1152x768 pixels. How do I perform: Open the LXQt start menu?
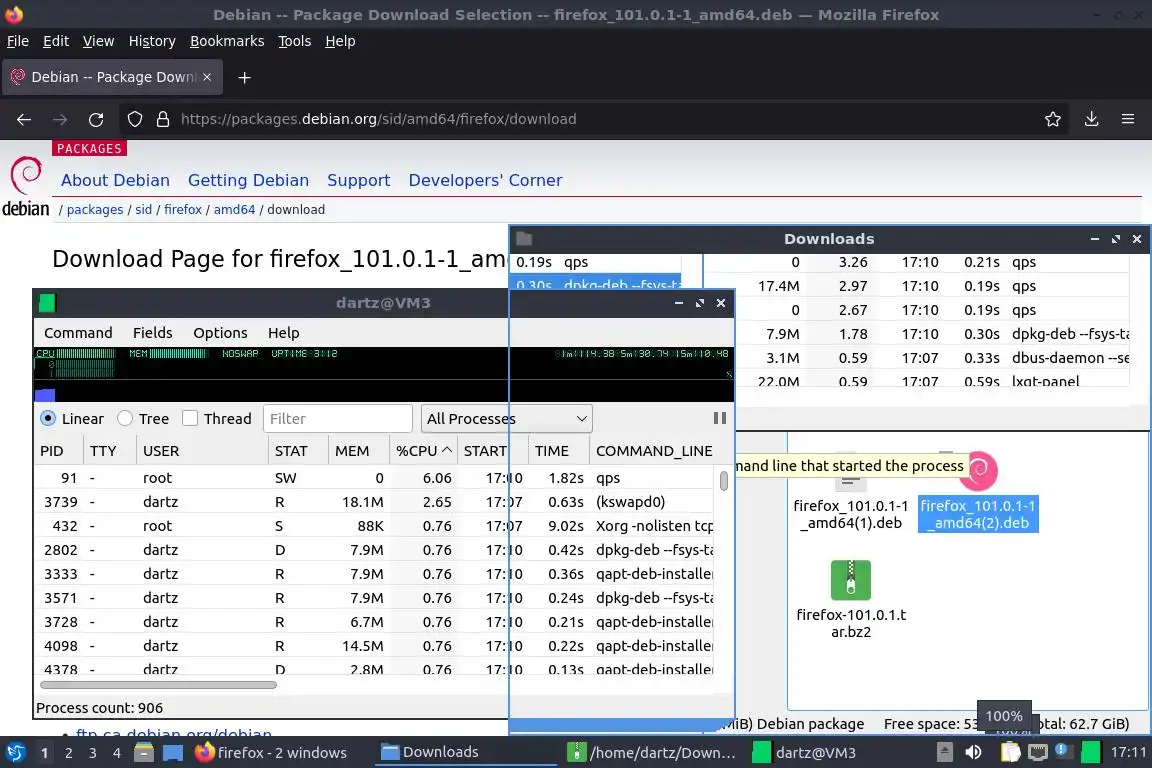[15, 753]
